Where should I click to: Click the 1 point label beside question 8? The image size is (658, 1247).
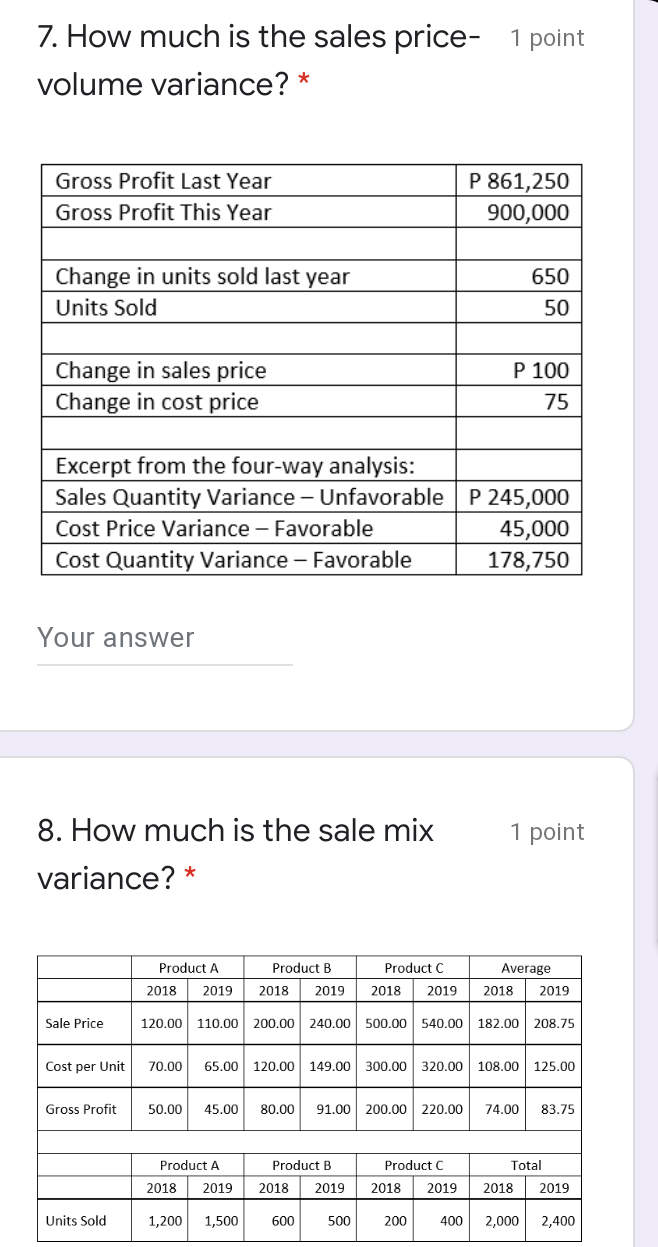(x=546, y=832)
